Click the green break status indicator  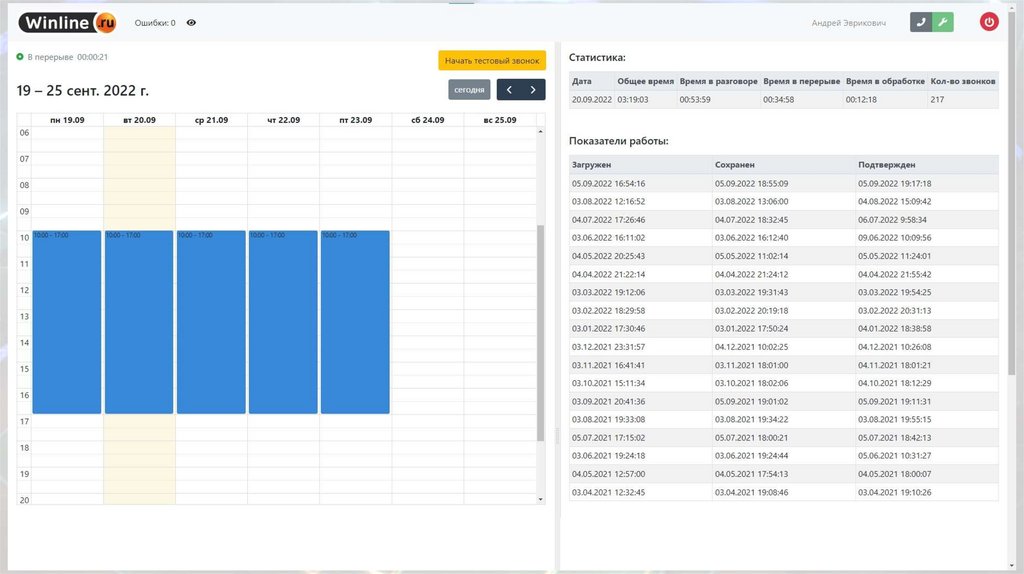[x=20, y=57]
